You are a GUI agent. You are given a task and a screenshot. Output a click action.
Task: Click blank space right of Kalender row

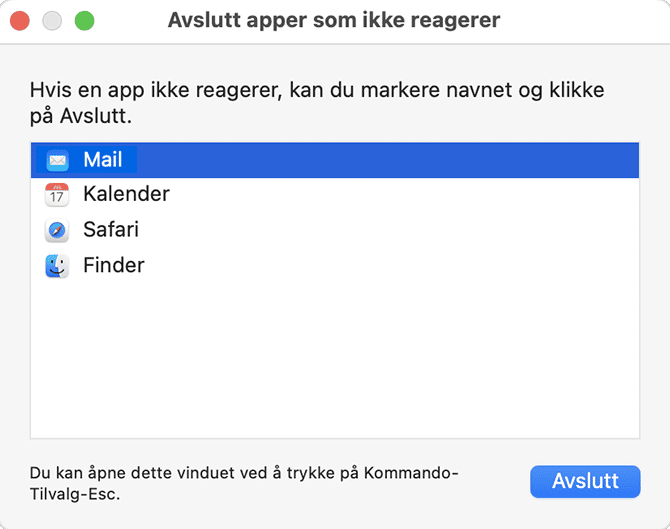[402, 195]
